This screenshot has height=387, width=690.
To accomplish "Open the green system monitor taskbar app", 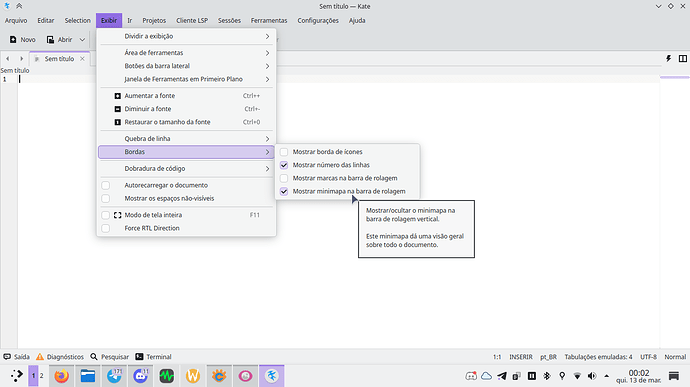I will (166, 376).
